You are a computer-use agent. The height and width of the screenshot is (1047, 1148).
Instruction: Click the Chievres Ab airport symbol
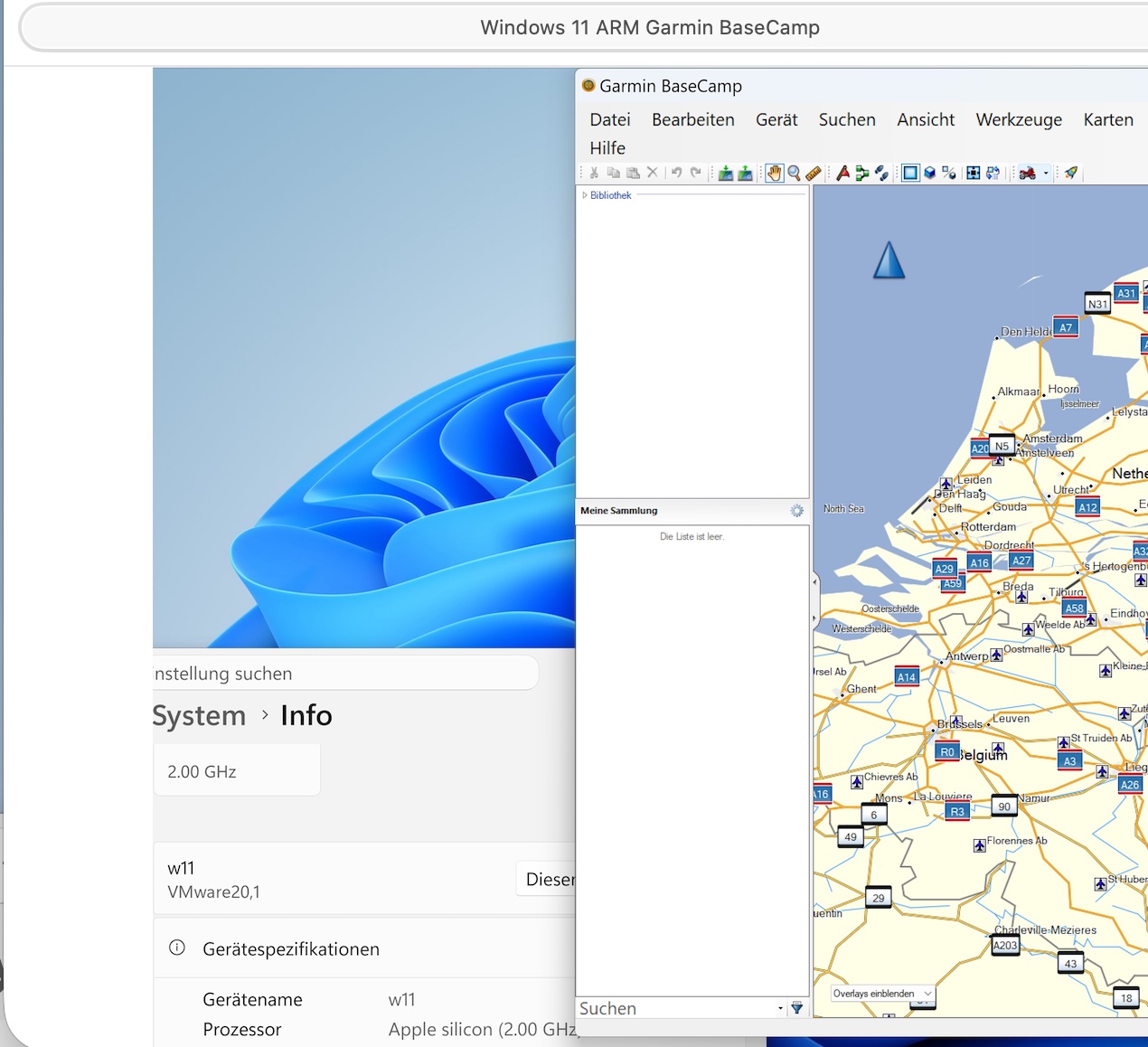coord(857,782)
